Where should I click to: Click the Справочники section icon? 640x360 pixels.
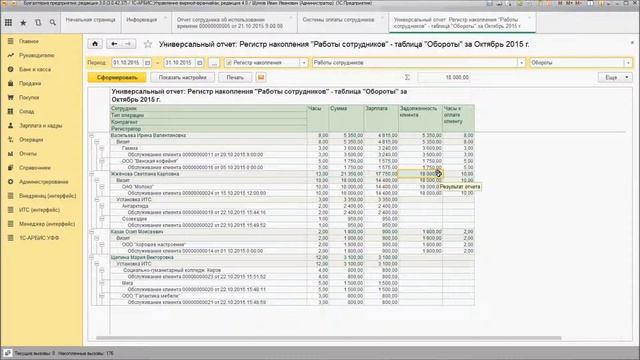point(11,168)
